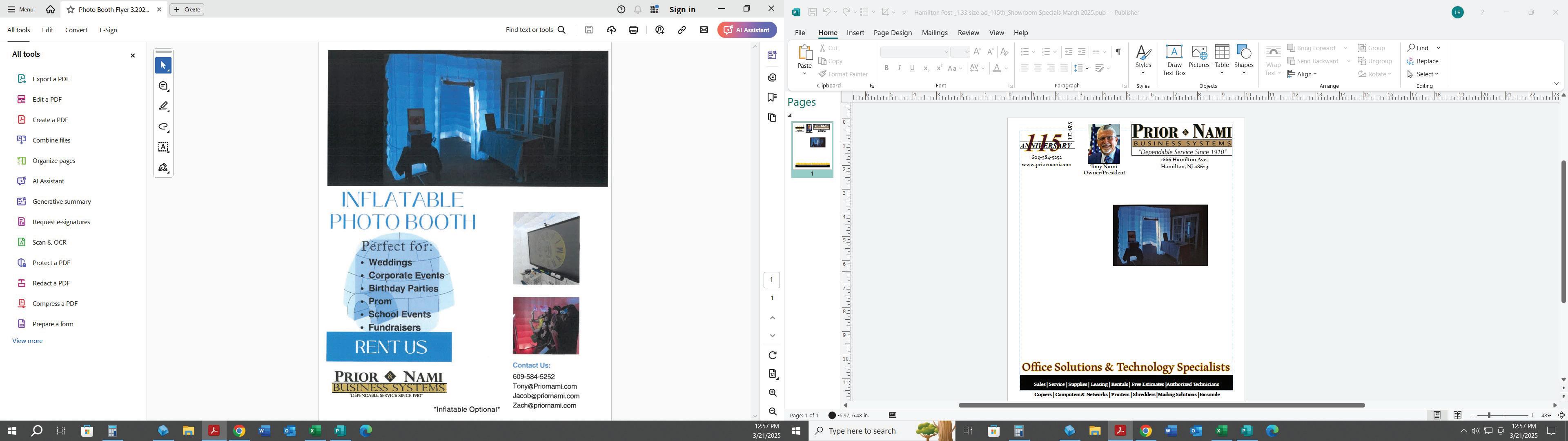Open the bookmarks panel in Acrobat
Screen dimensions: 1568x441
(773, 98)
